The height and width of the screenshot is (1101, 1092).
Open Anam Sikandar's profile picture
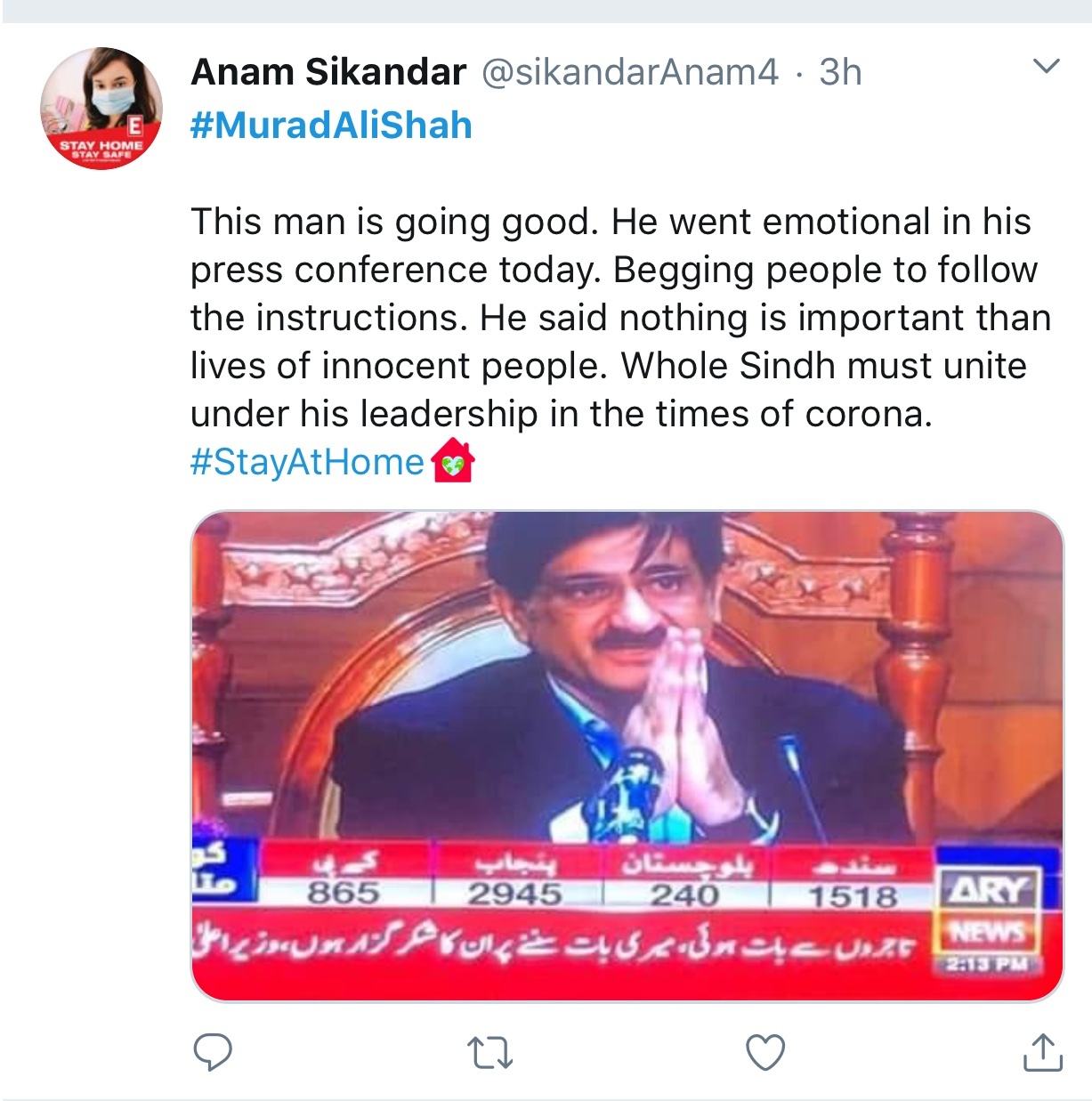pos(101,108)
